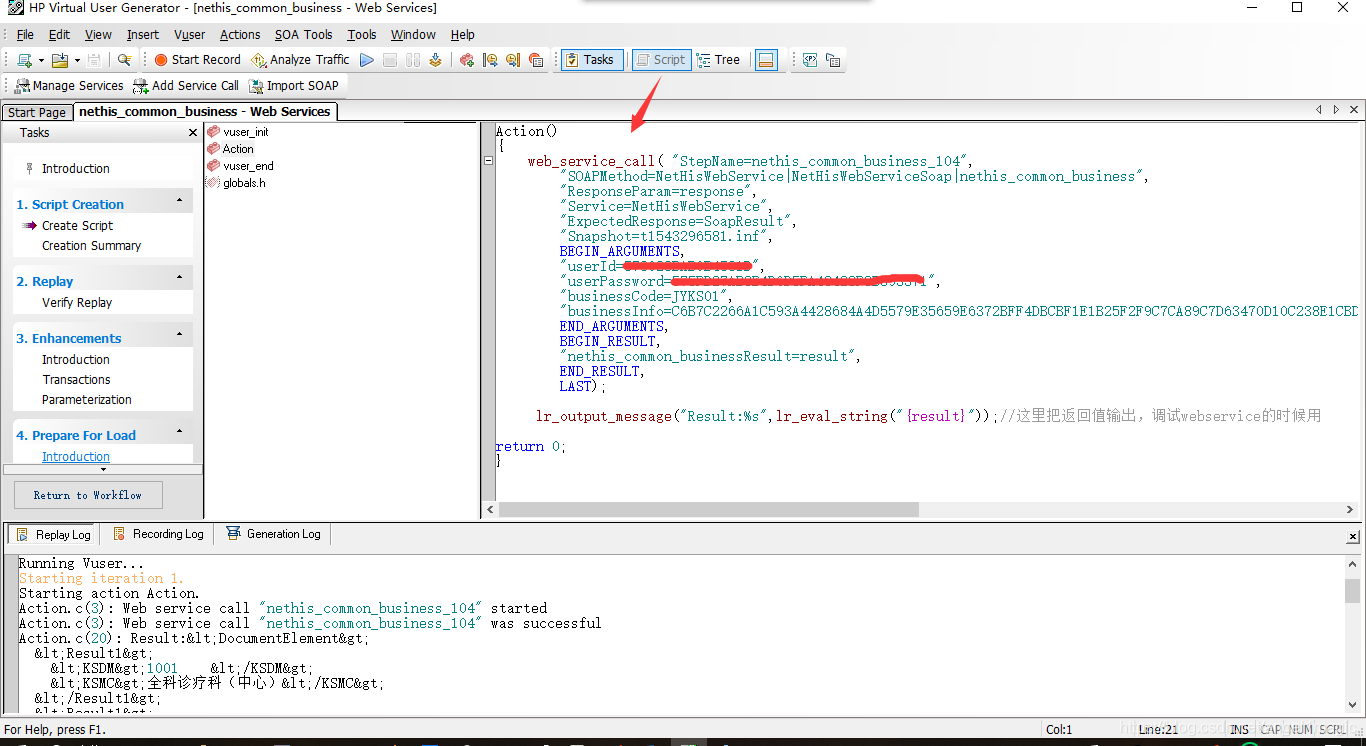Click Add Service Call button
Viewport: 1366px width, 746px height.
(186, 86)
